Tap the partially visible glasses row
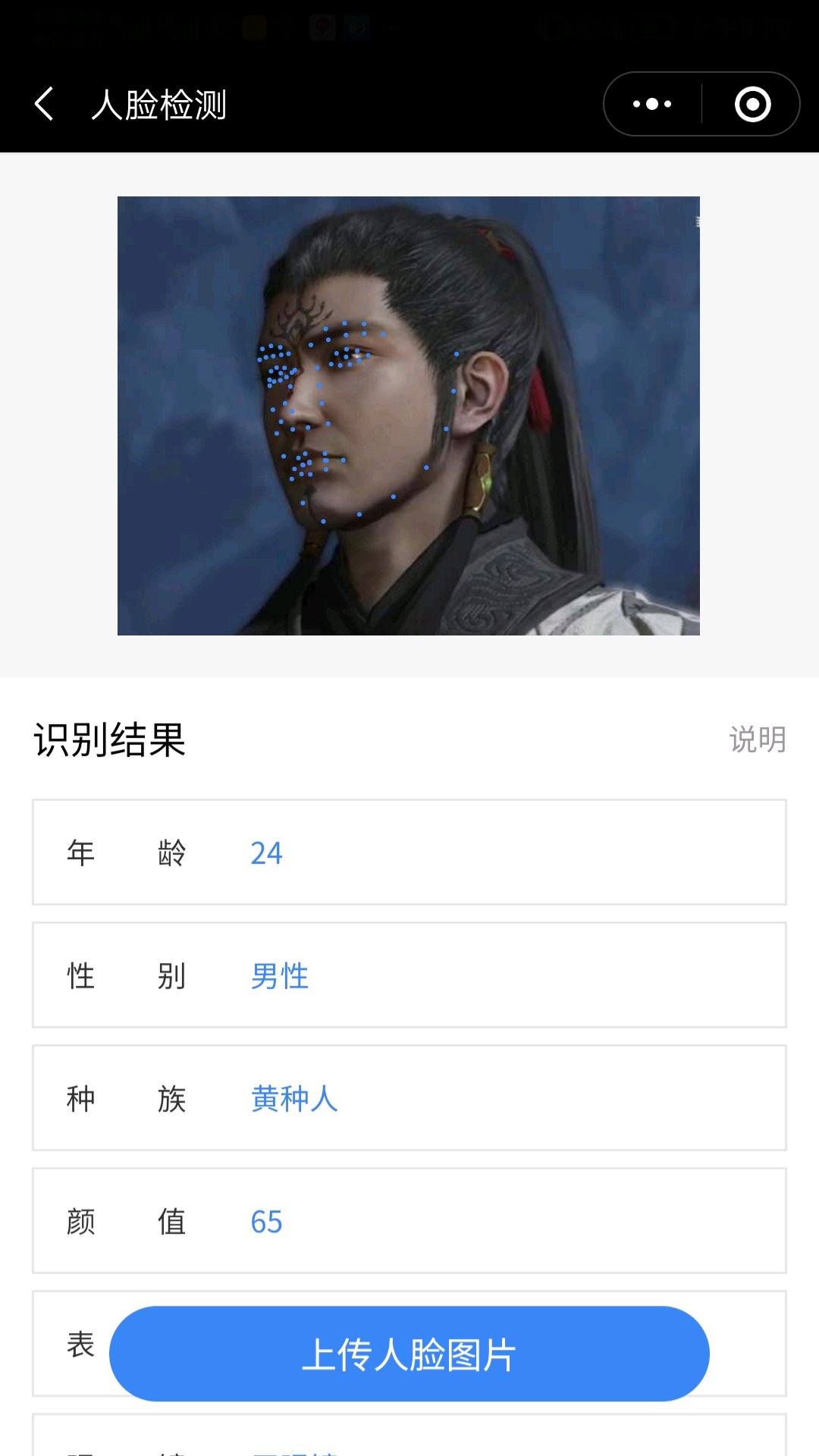819x1456 pixels. coord(409,1435)
